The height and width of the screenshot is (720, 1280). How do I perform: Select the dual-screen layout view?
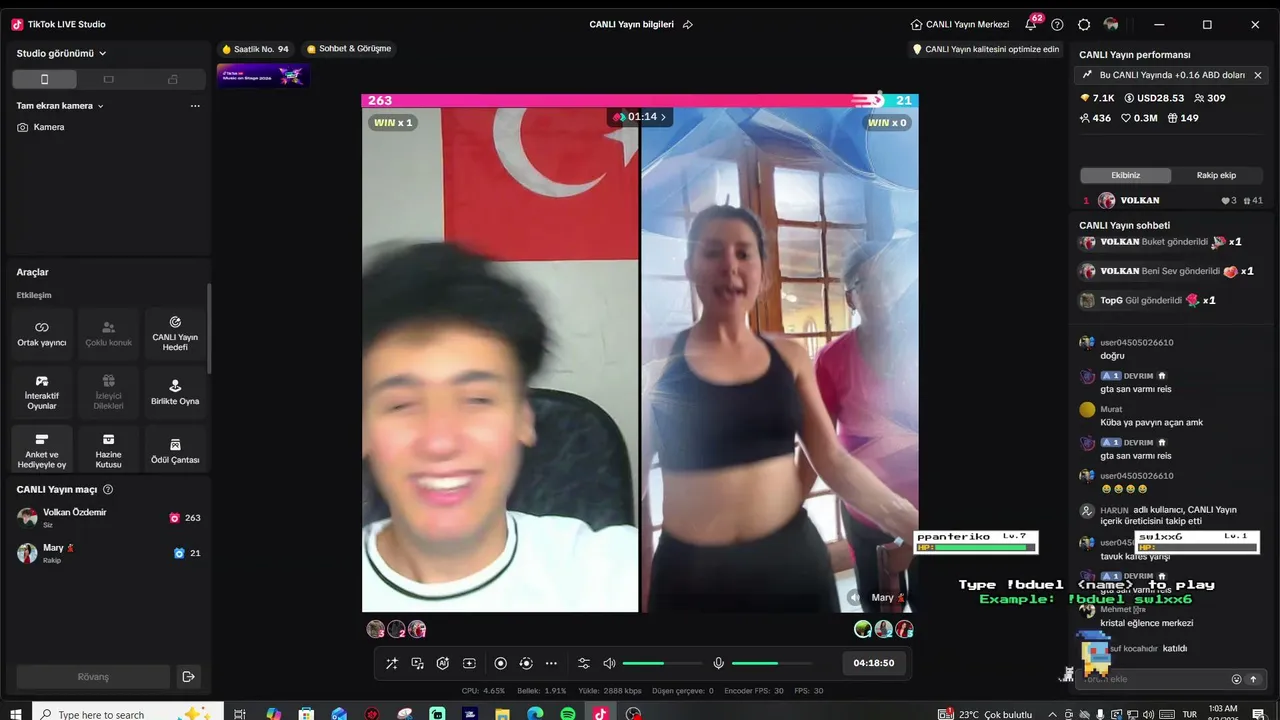coord(172,79)
